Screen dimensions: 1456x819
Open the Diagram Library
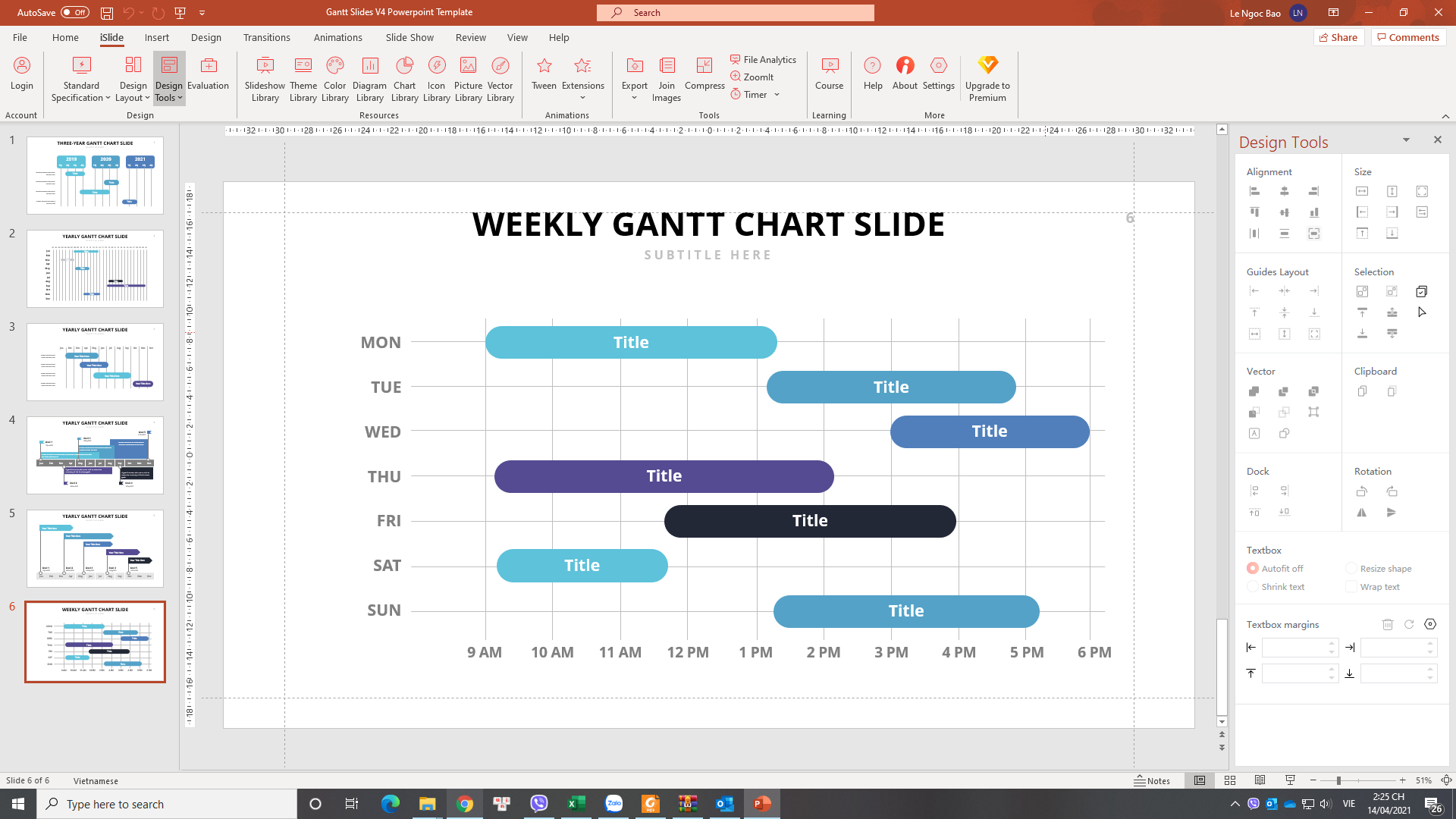369,79
